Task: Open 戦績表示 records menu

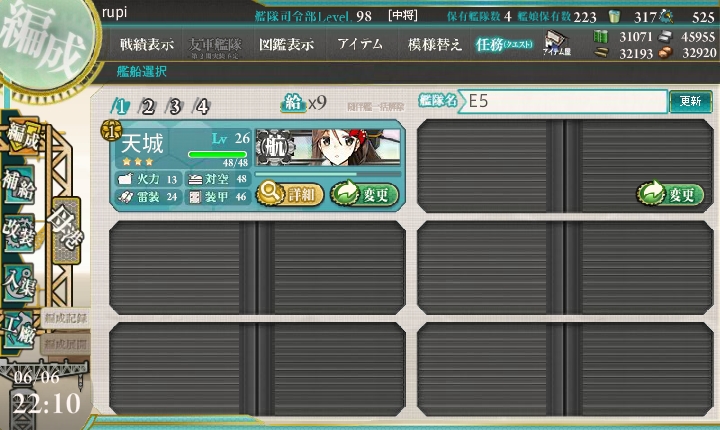Action: [x=147, y=44]
